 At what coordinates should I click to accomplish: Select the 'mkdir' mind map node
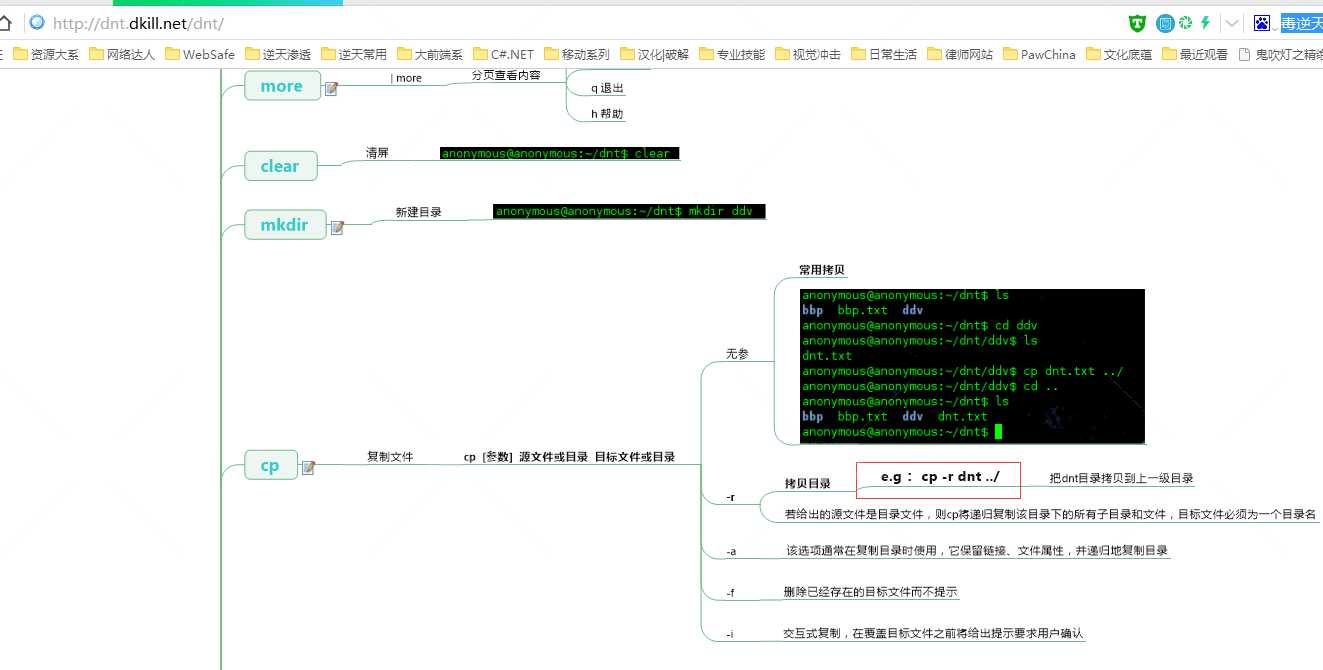point(285,225)
